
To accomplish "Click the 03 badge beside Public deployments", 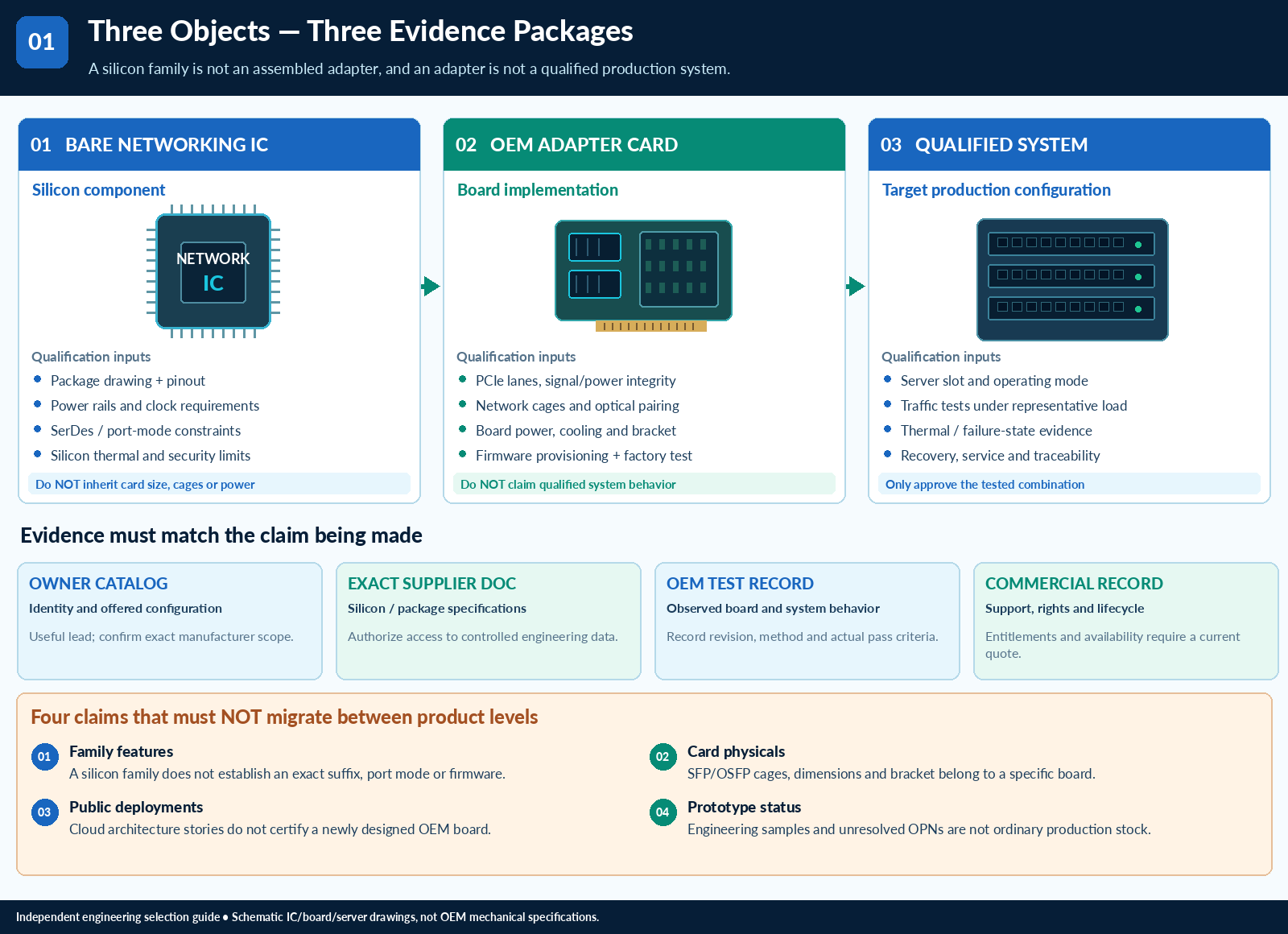I will pos(44,812).
